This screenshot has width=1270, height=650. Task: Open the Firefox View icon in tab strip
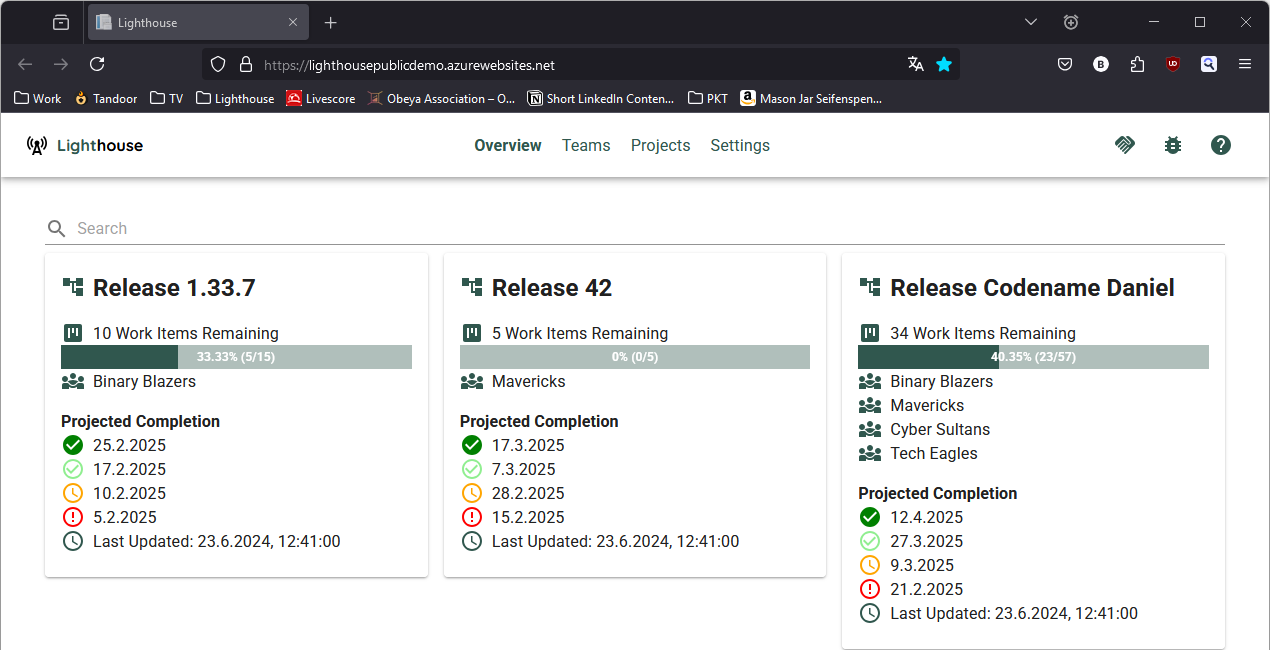[61, 22]
